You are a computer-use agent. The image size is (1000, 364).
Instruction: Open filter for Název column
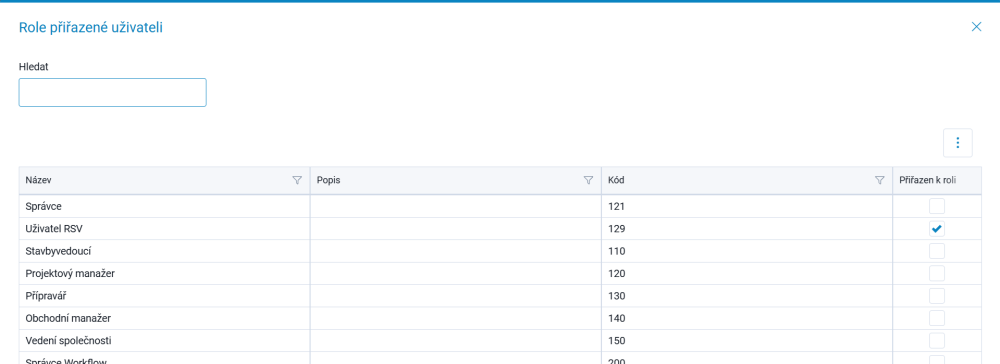pos(297,180)
